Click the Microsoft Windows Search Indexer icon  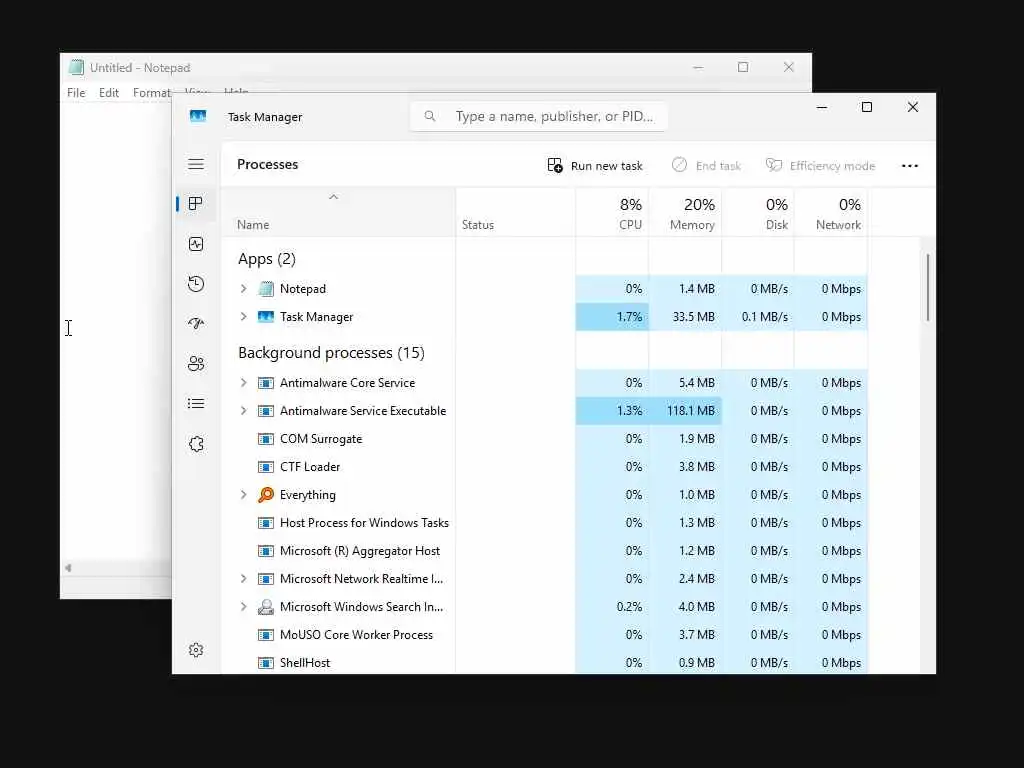pyautogui.click(x=266, y=607)
